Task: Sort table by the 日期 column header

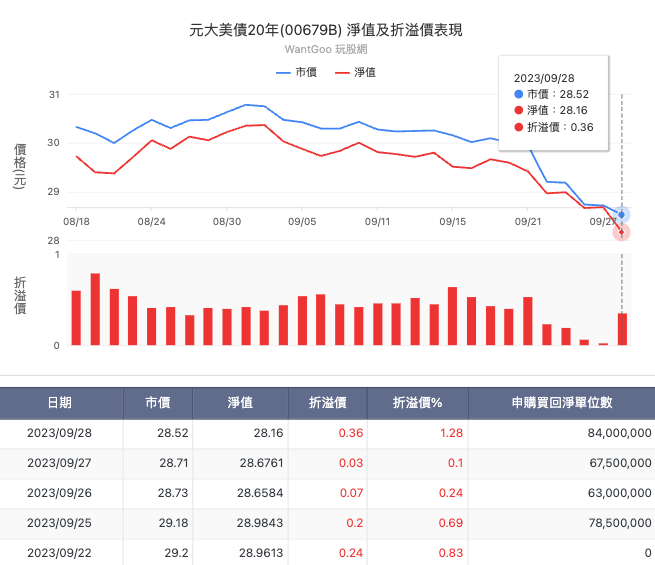Action: pyautogui.click(x=60, y=403)
